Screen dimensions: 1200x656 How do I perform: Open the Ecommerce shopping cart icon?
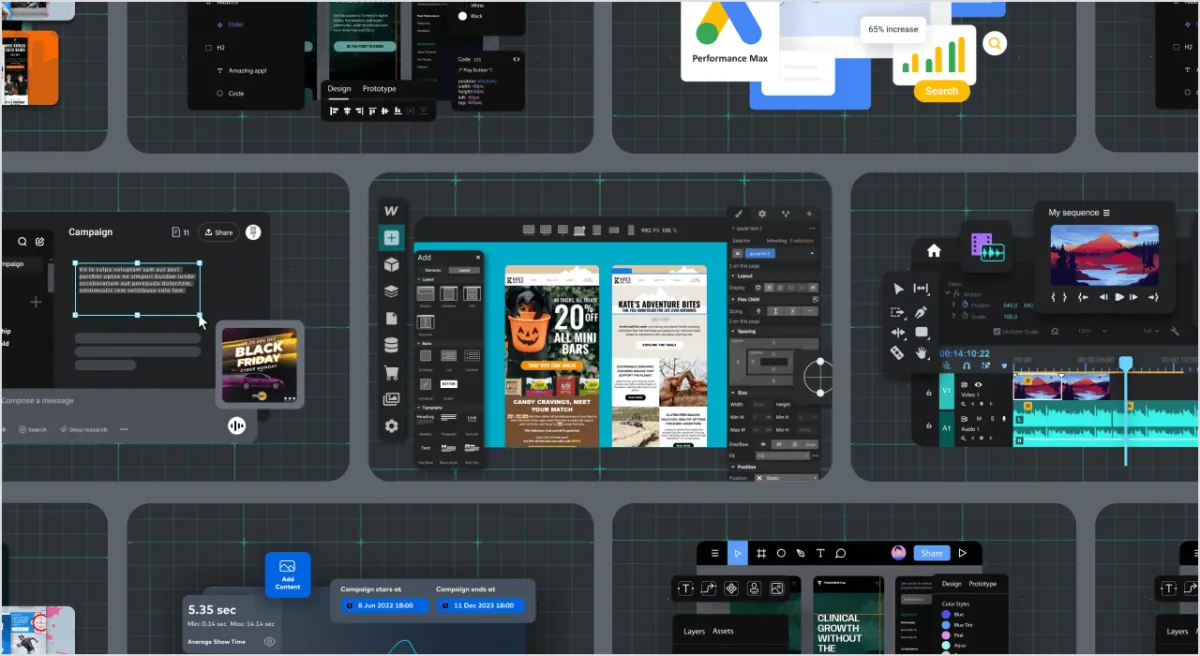(391, 372)
